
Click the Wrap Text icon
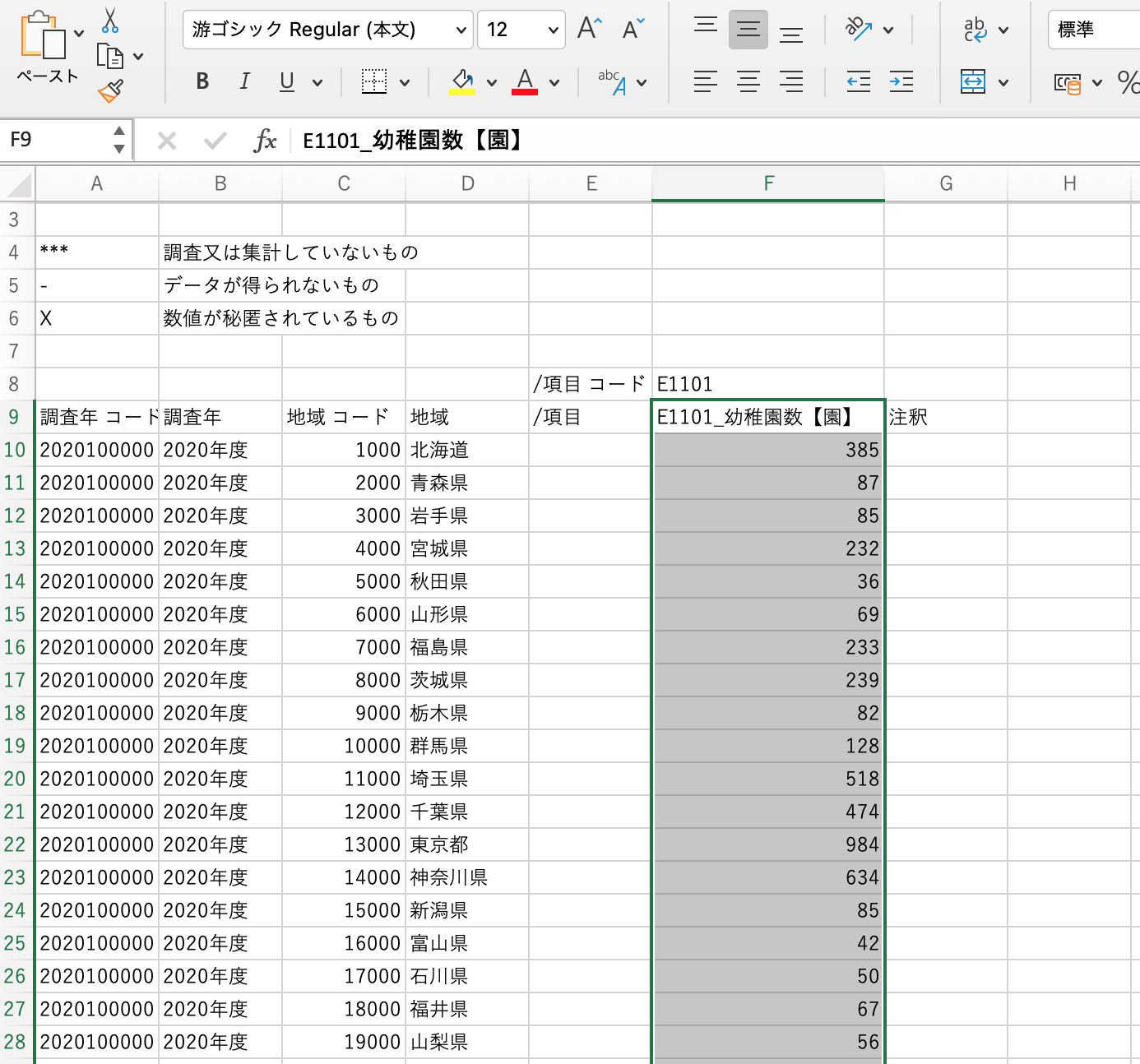975,30
